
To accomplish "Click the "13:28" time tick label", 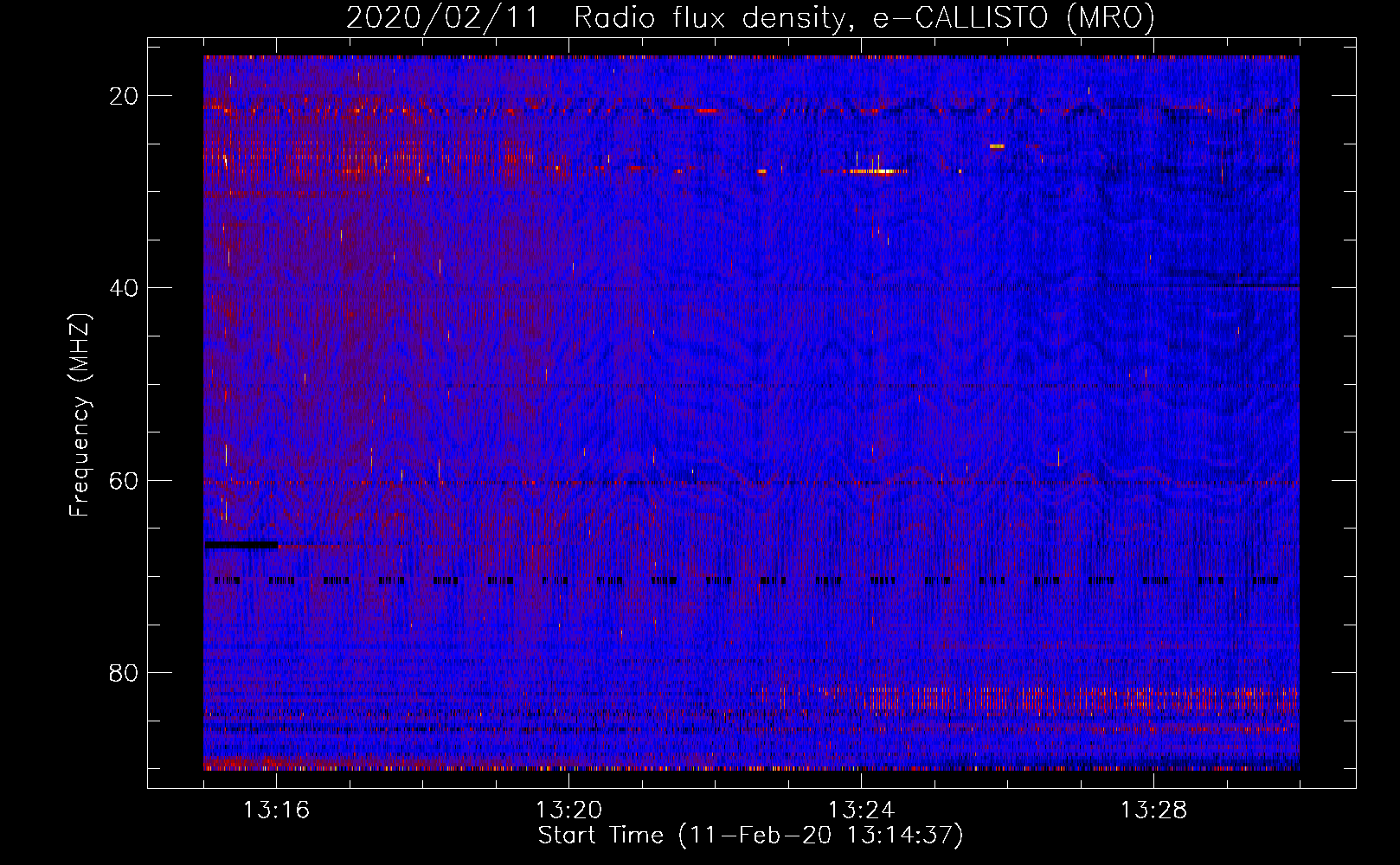I will (x=1153, y=811).
